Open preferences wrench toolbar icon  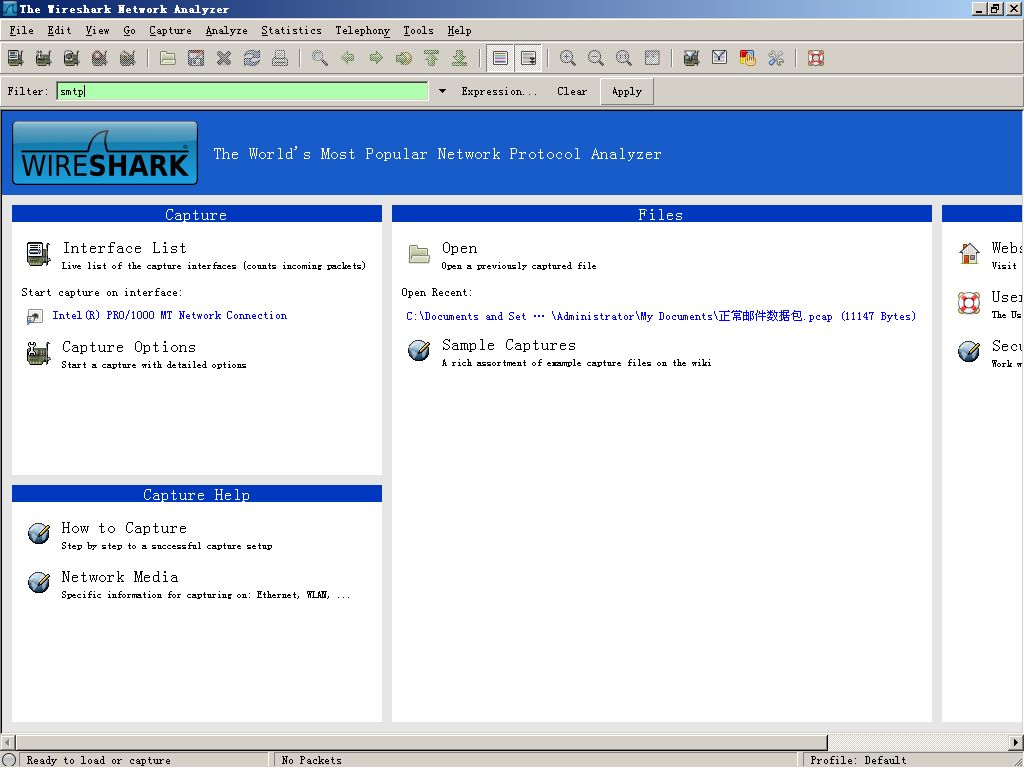click(776, 58)
